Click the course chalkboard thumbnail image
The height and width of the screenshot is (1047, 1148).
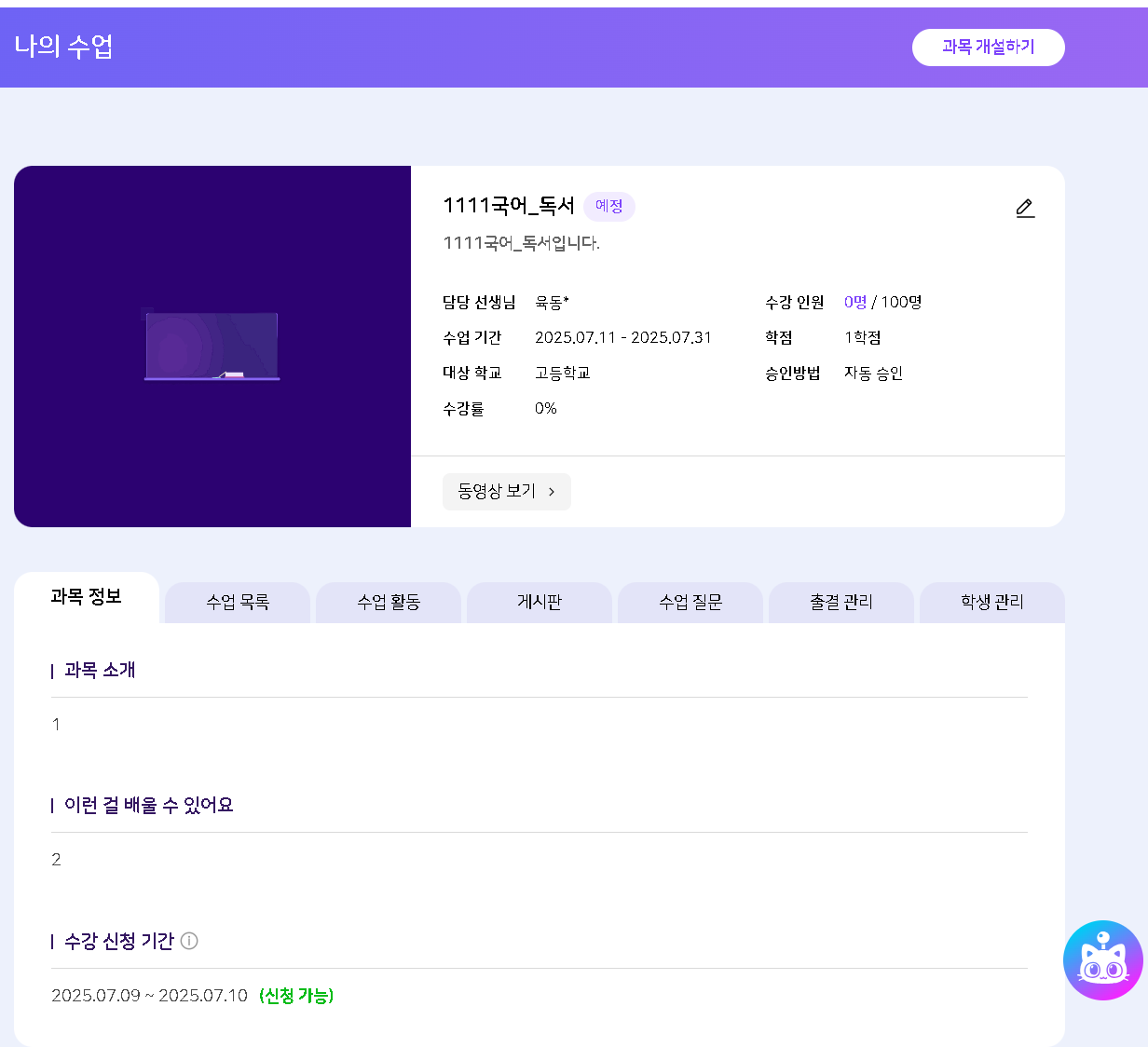(212, 347)
